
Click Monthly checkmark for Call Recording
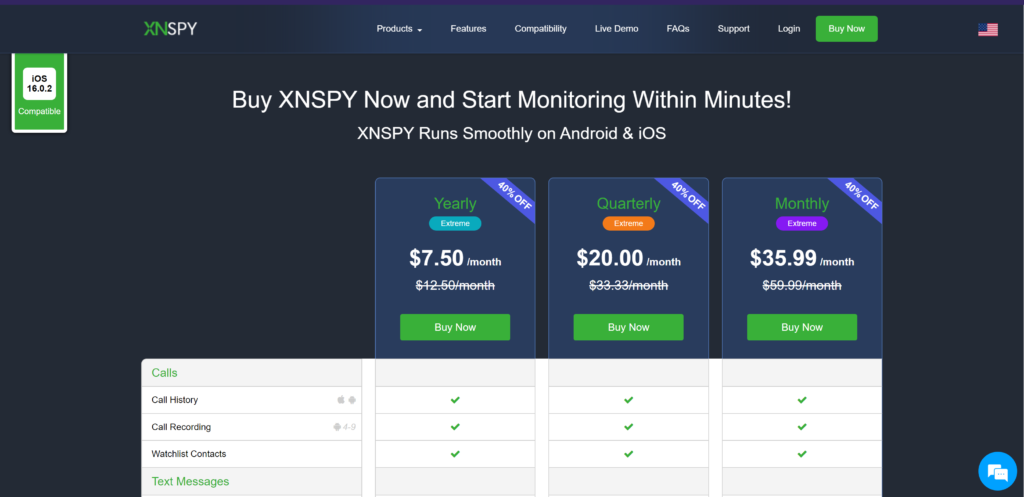802,427
